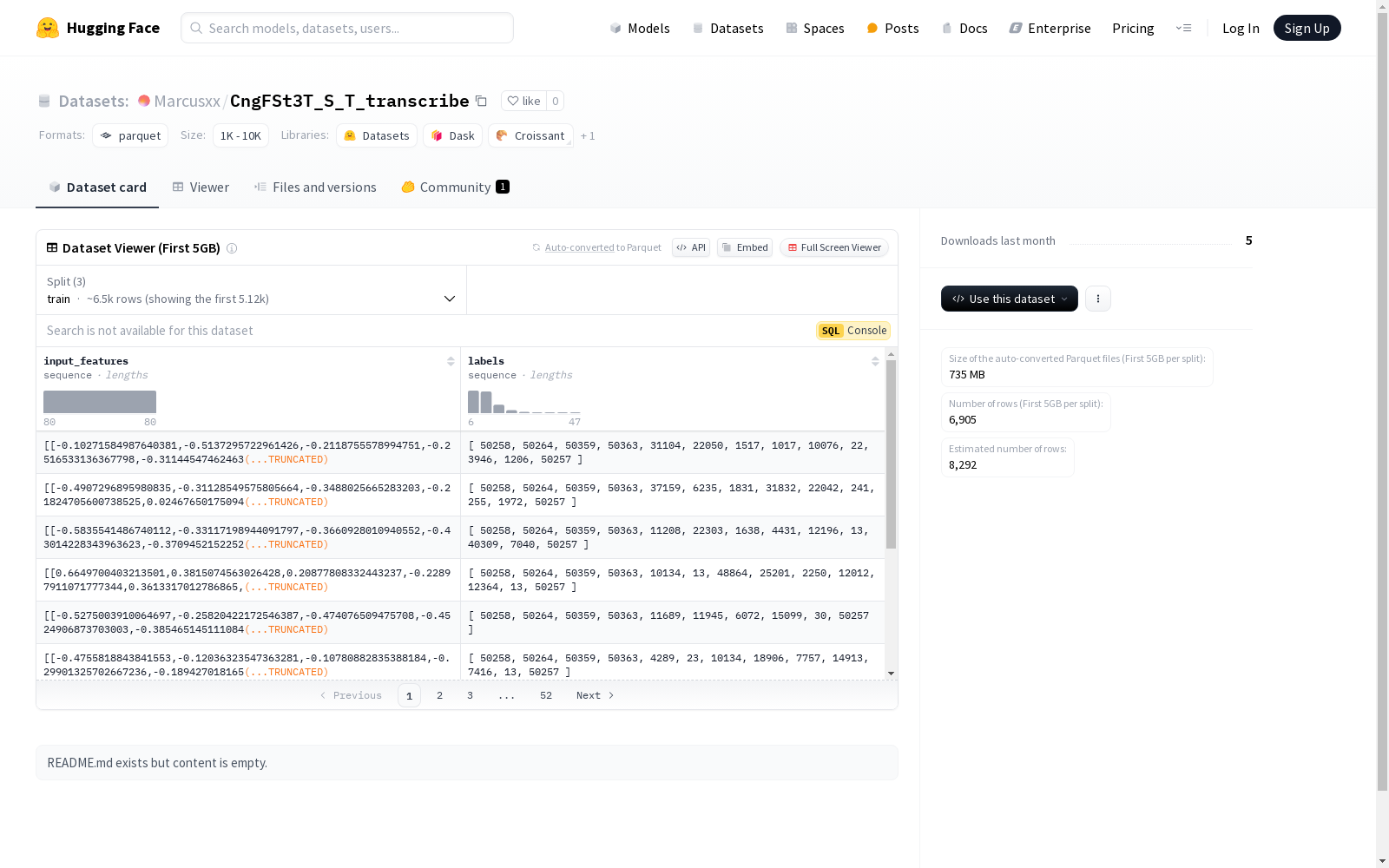Screen dimensions: 1389x868
Task: Open the Split train dropdown
Action: tap(251, 290)
